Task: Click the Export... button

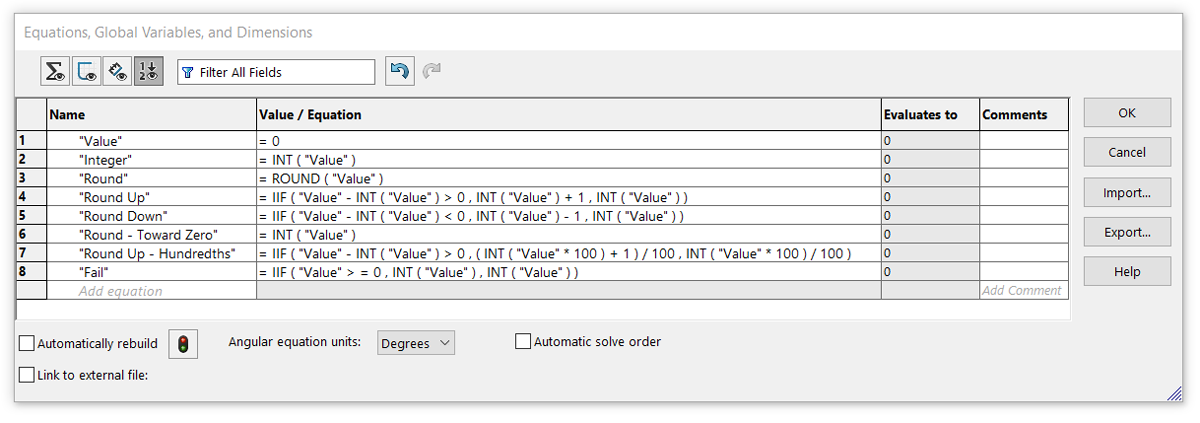Action: pos(1127,233)
